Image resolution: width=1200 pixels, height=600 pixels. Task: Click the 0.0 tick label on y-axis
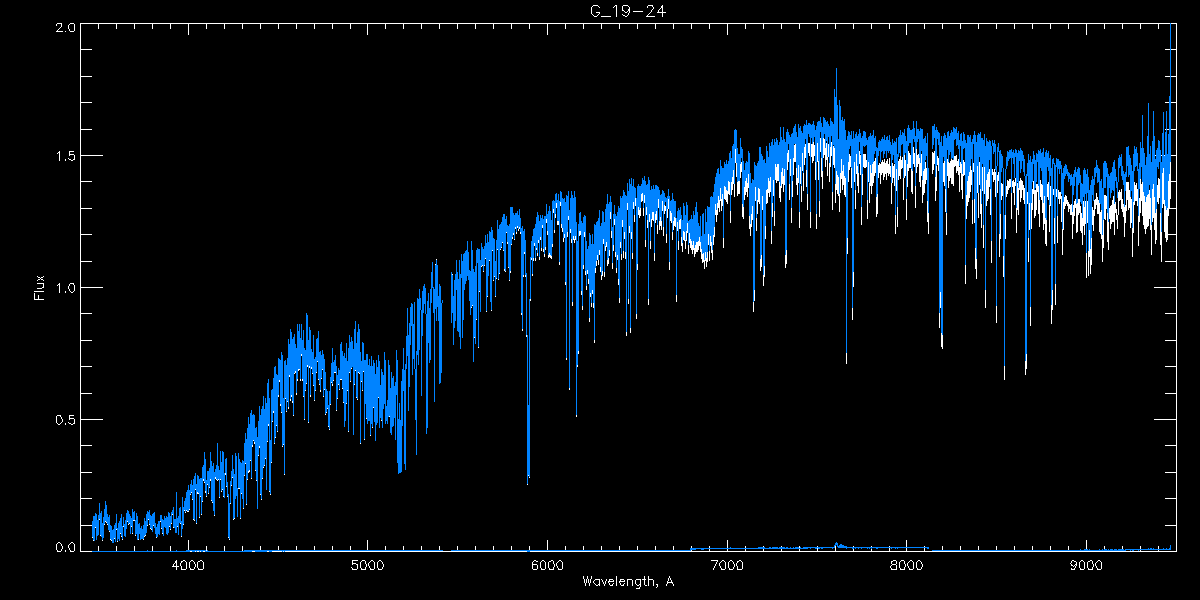[x=65, y=546]
